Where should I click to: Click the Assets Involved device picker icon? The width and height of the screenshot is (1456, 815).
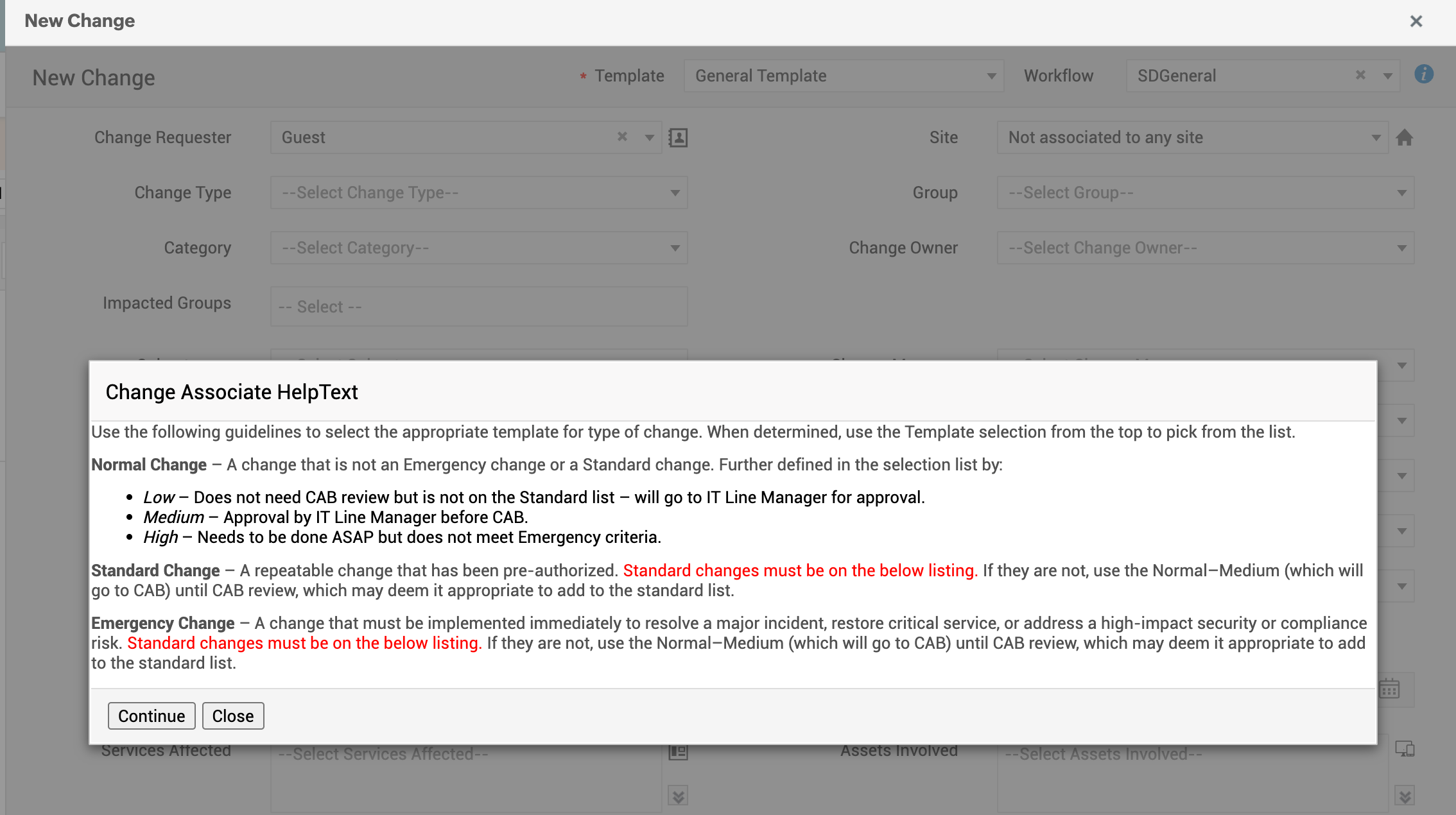(x=1404, y=749)
